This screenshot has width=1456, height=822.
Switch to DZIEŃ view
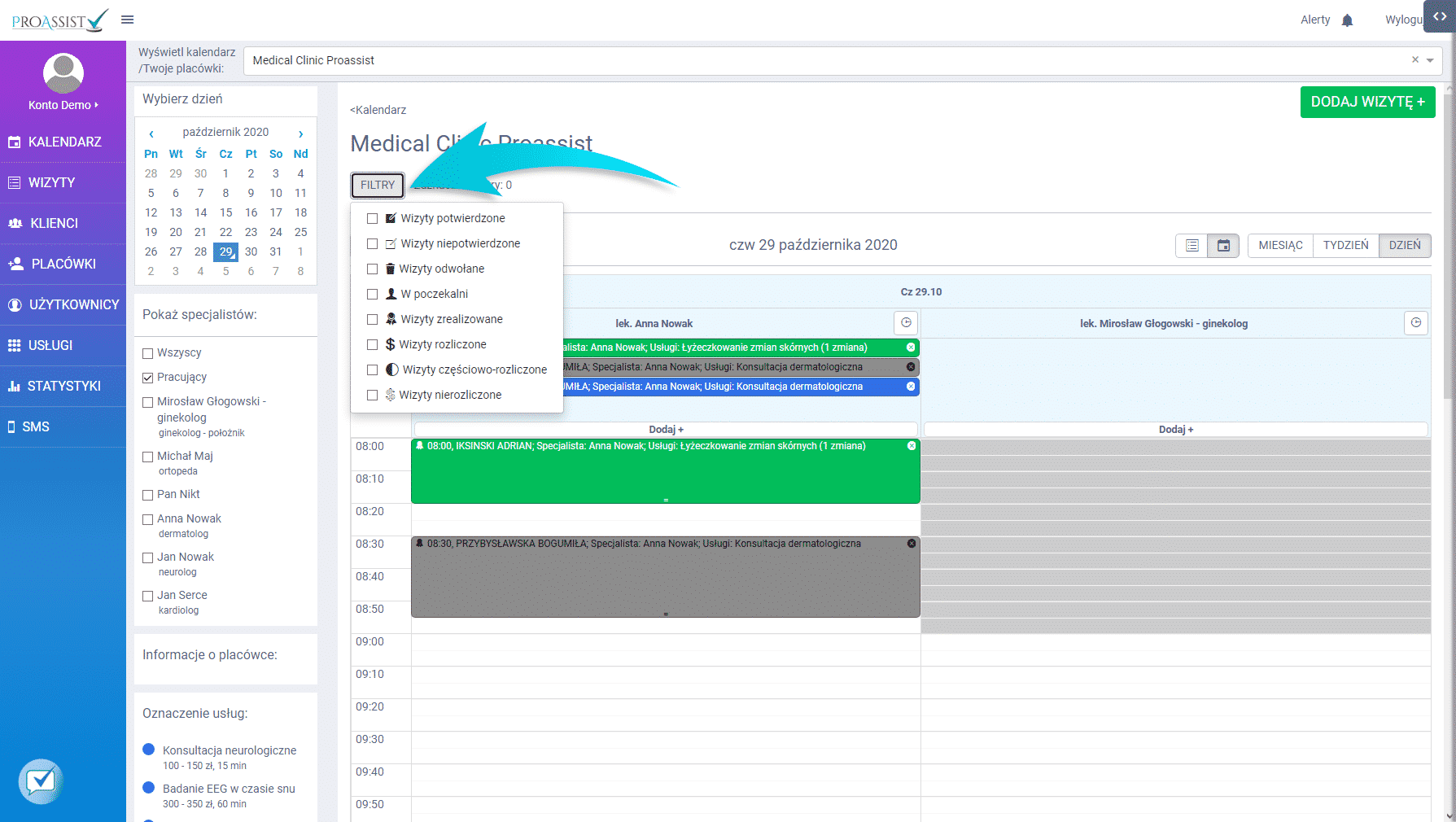coord(1405,245)
